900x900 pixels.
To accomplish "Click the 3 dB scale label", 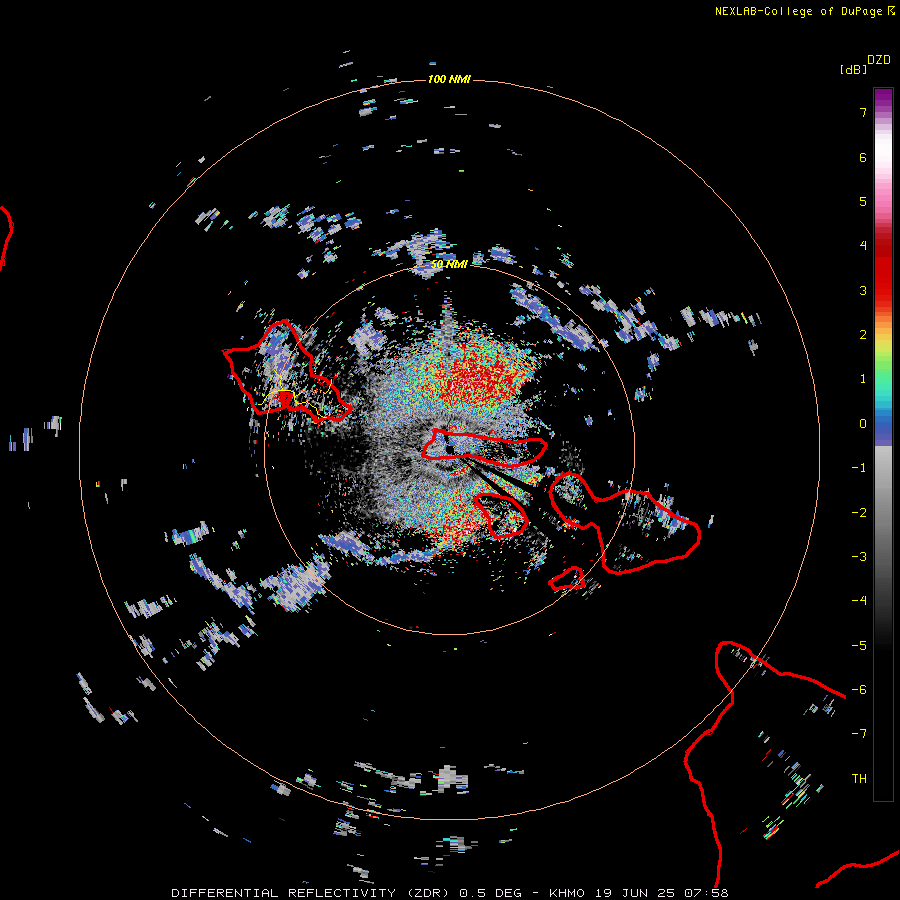I will coord(863,290).
